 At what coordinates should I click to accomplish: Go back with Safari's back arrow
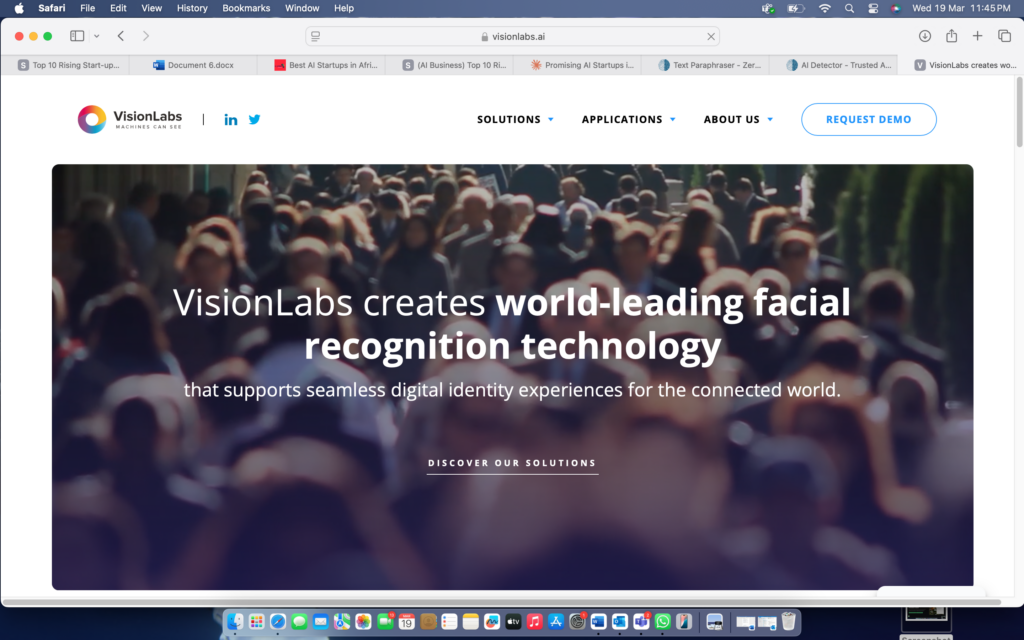(121, 36)
